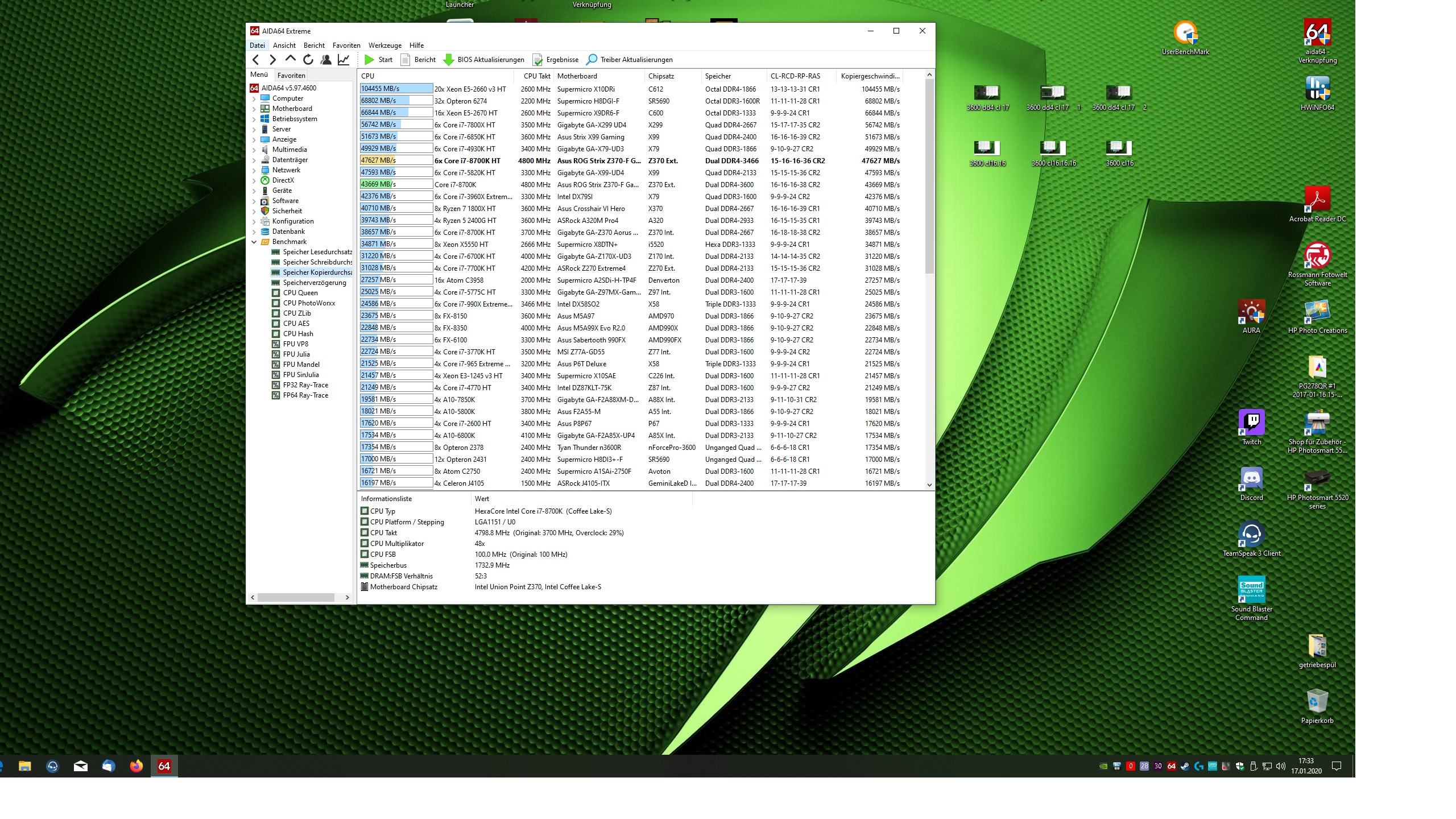Screen dimensions: 1456x819
Task: Select the 6x Core i7-8700K HT 47627 MB/s row
Action: [630, 161]
